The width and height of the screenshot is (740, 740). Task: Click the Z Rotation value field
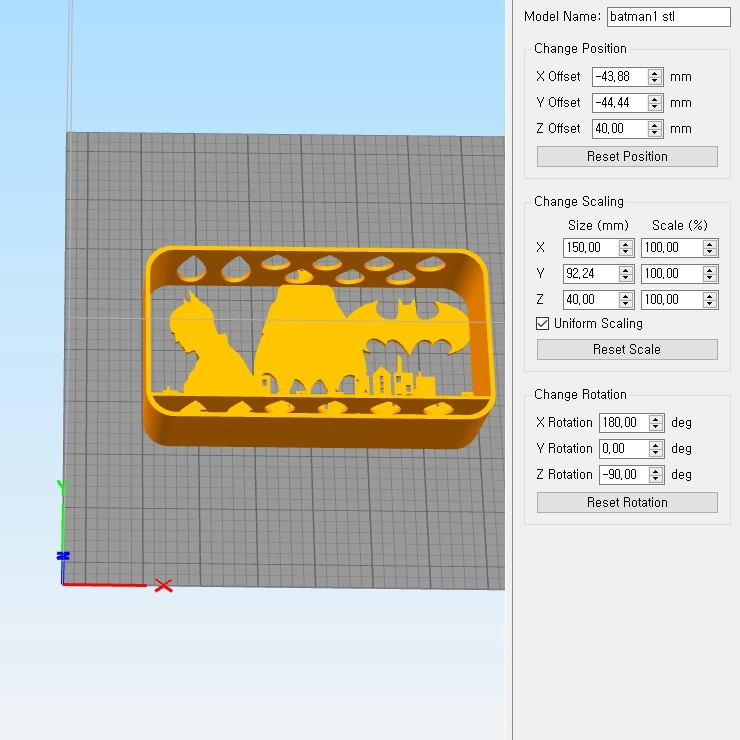point(624,474)
